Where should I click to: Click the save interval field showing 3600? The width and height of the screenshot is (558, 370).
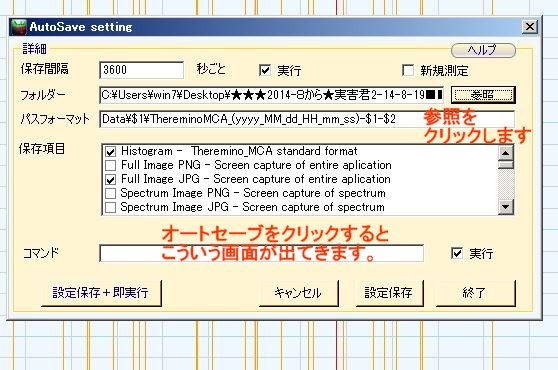(142, 70)
